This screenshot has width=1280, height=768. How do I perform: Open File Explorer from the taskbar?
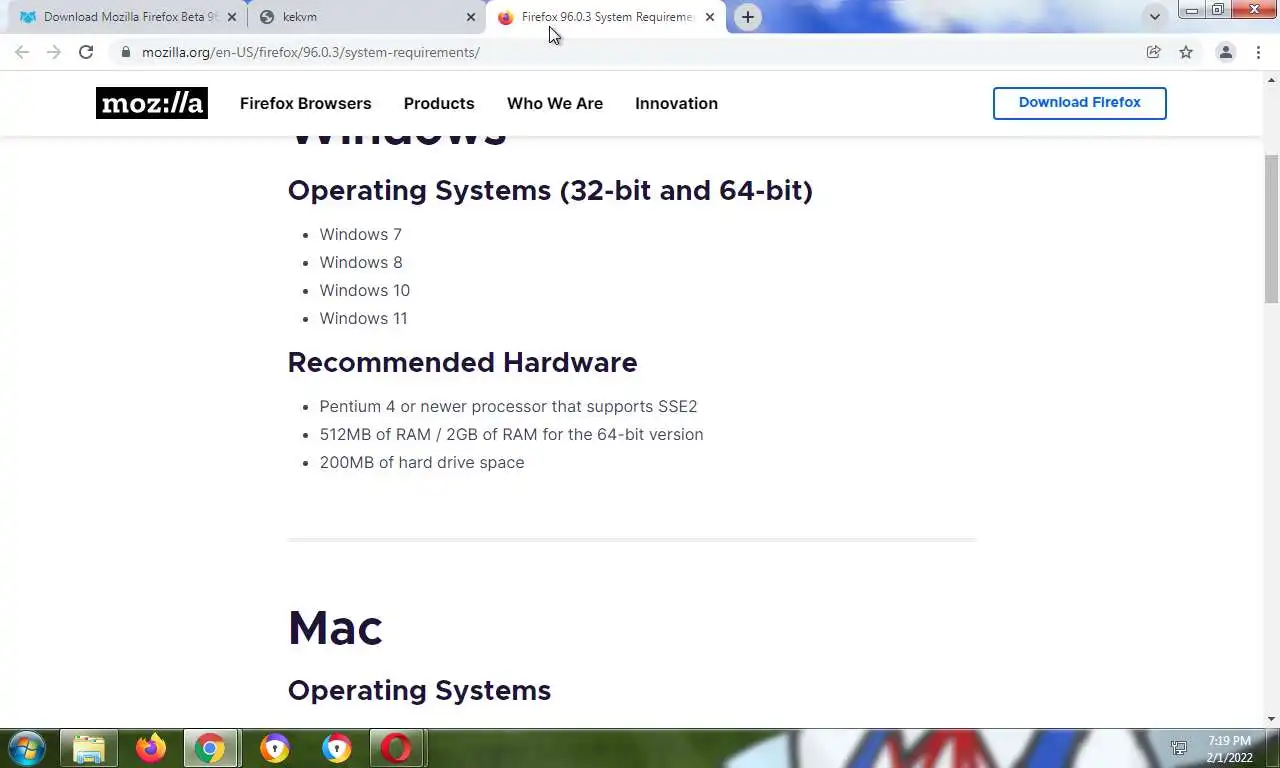pos(89,748)
